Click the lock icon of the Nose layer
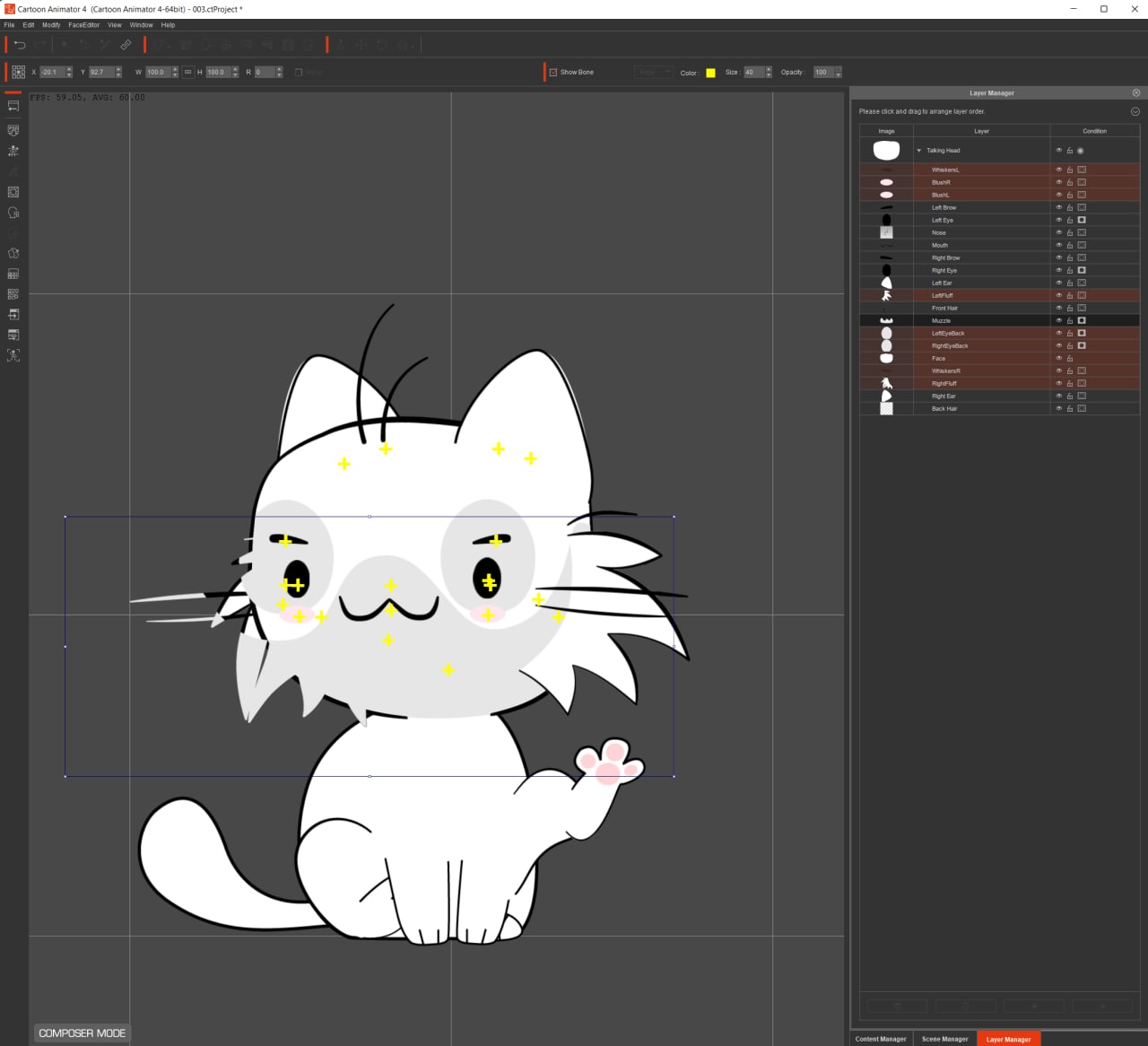This screenshot has height=1046, width=1148. click(x=1070, y=232)
